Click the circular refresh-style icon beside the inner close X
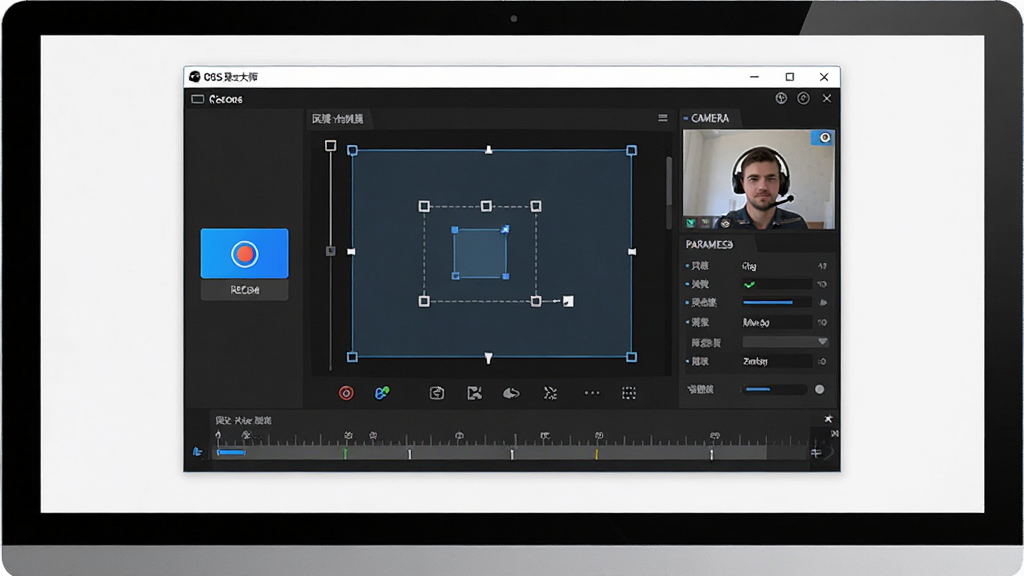Viewport: 1024px width, 576px height. [x=803, y=98]
